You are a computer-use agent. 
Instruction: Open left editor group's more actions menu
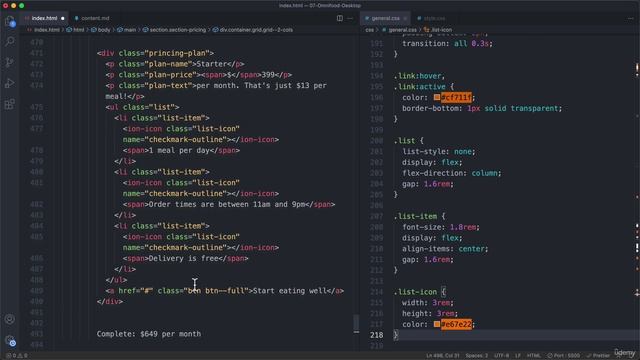350,18
